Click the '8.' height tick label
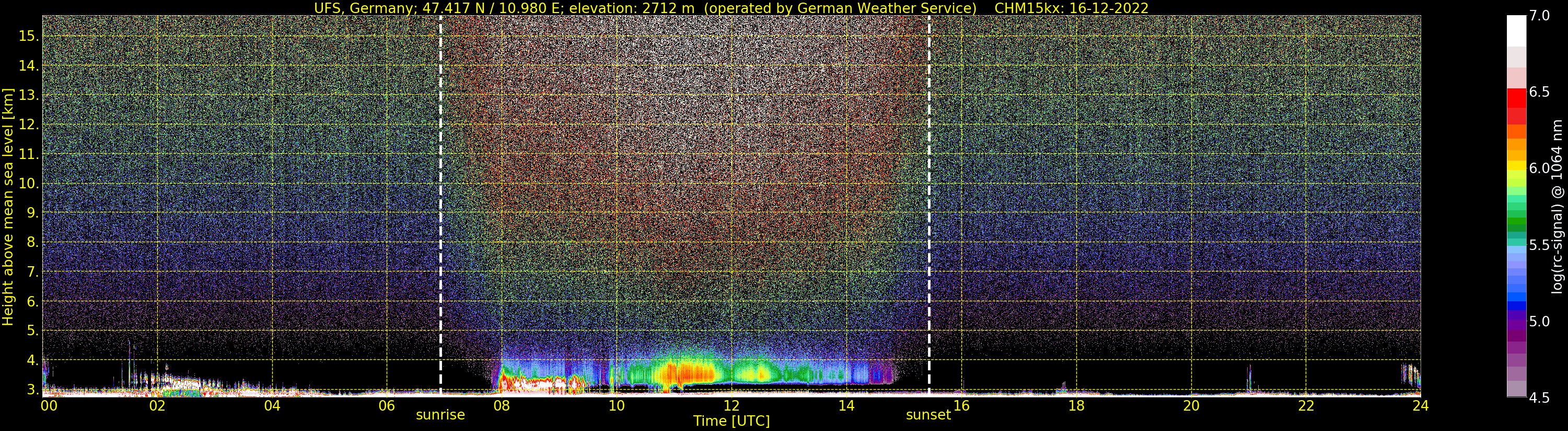This screenshot has width=1568, height=431. tap(32, 242)
